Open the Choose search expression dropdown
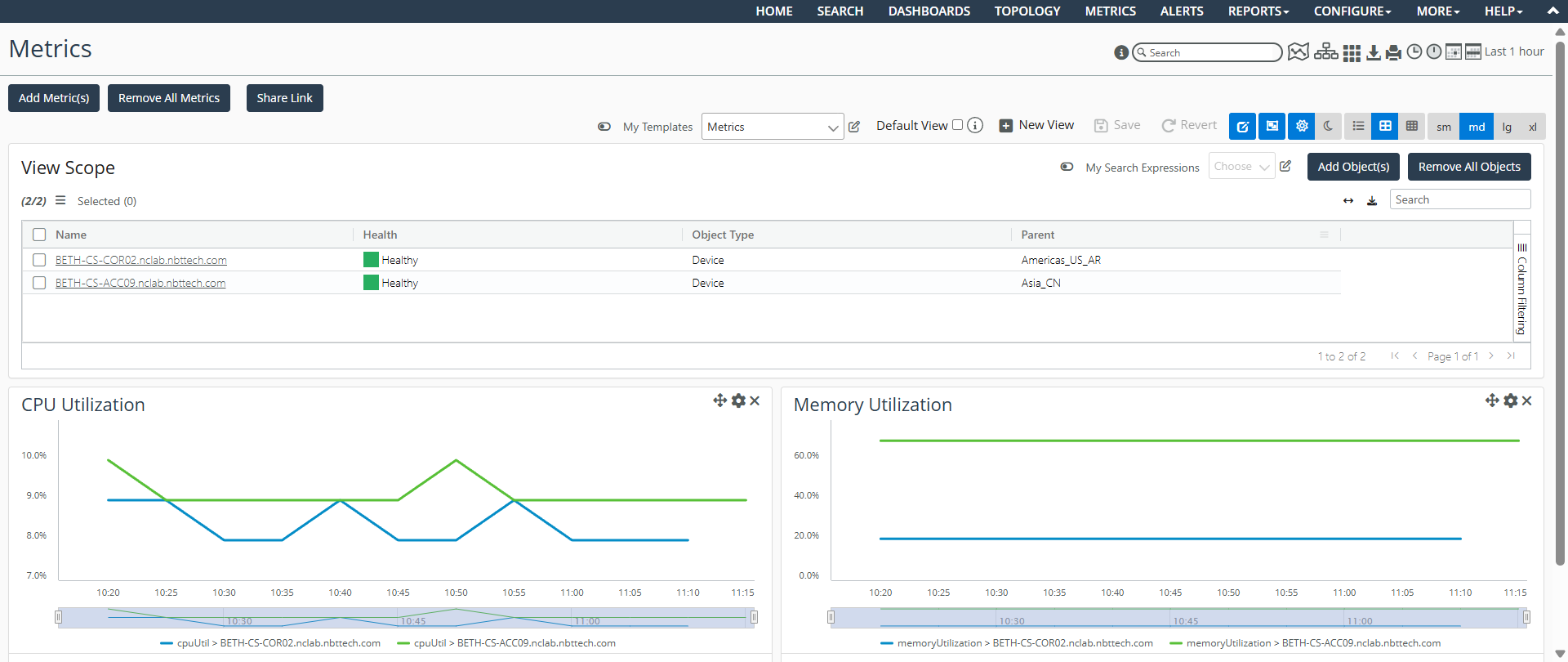The width and height of the screenshot is (1568, 662). coord(1241,167)
